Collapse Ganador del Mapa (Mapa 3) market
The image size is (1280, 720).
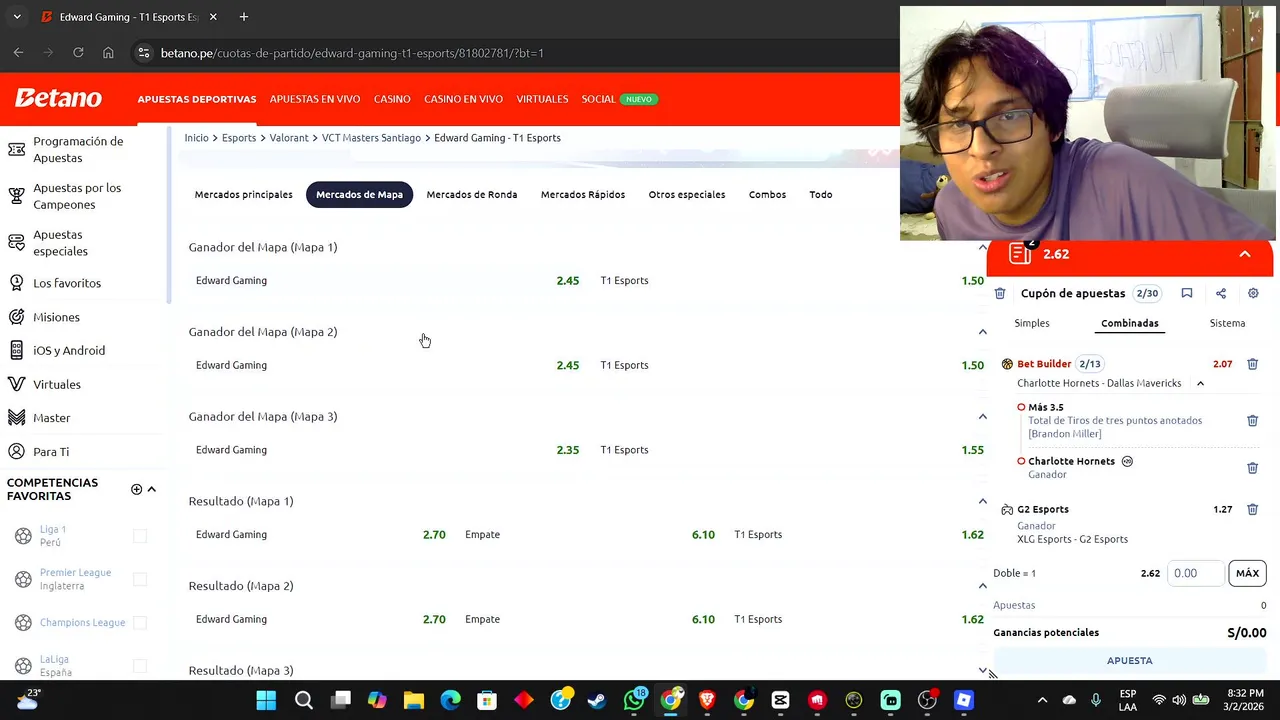tap(982, 416)
